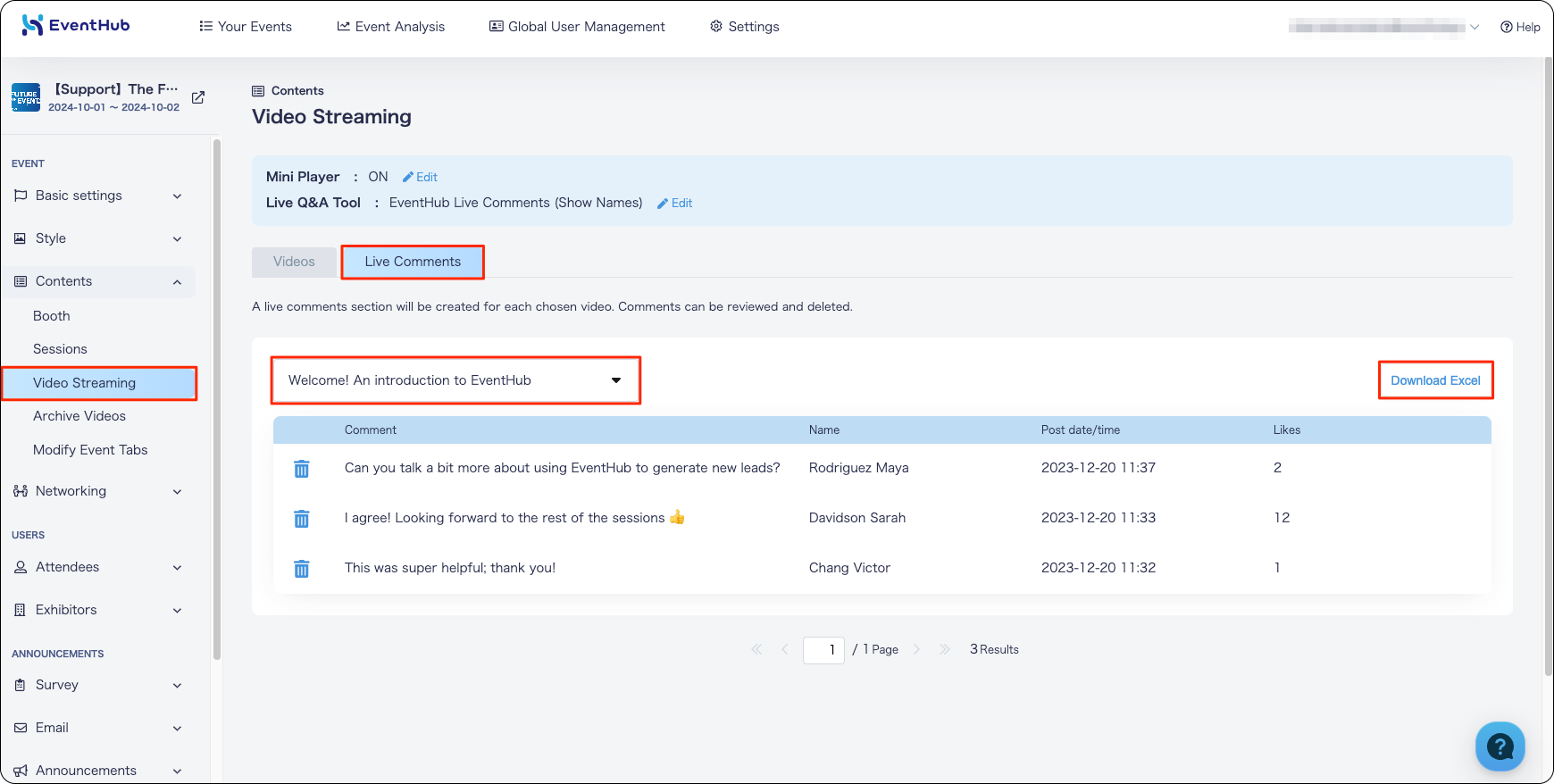The height and width of the screenshot is (784, 1554).
Task: Click the Post date/time column header
Action: point(1081,430)
